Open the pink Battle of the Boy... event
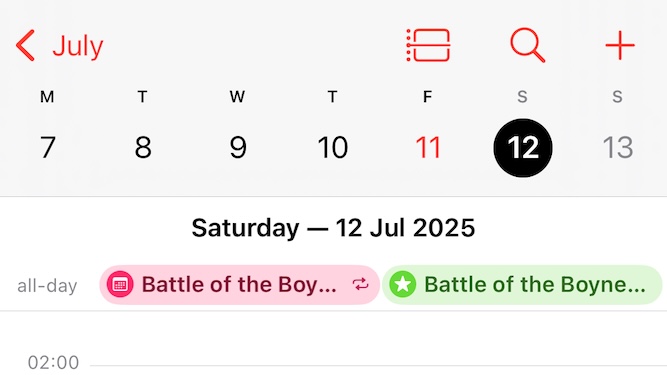Image resolution: width=667 pixels, height=375 pixels. (x=239, y=284)
